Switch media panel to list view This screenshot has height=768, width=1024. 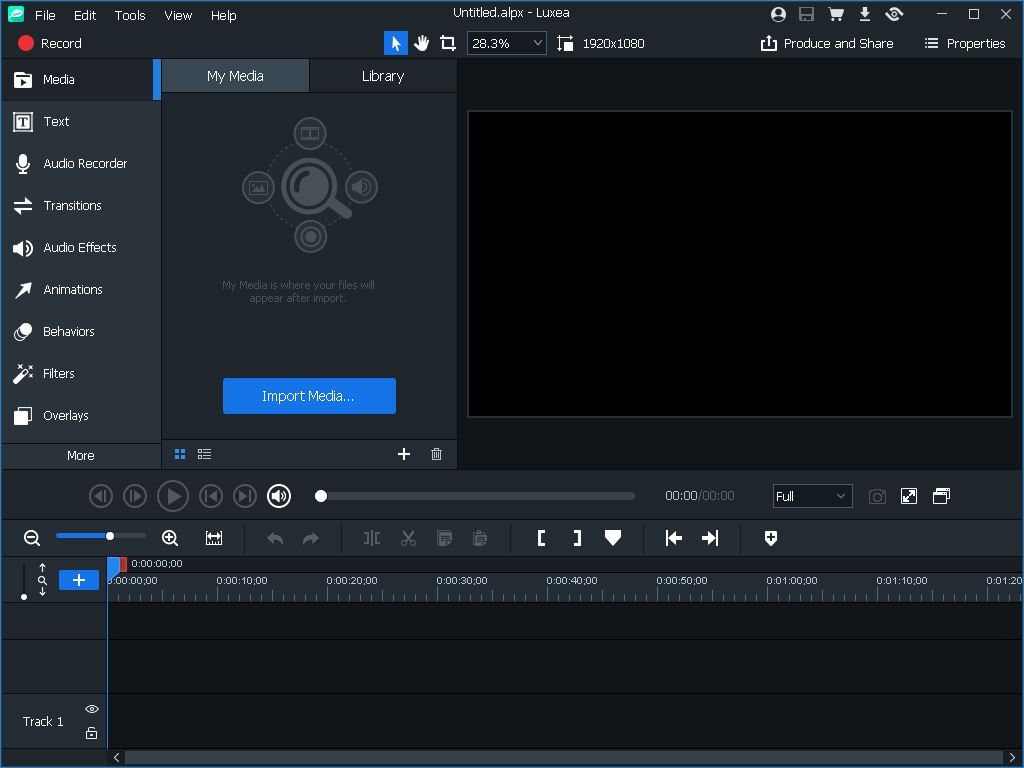point(205,454)
